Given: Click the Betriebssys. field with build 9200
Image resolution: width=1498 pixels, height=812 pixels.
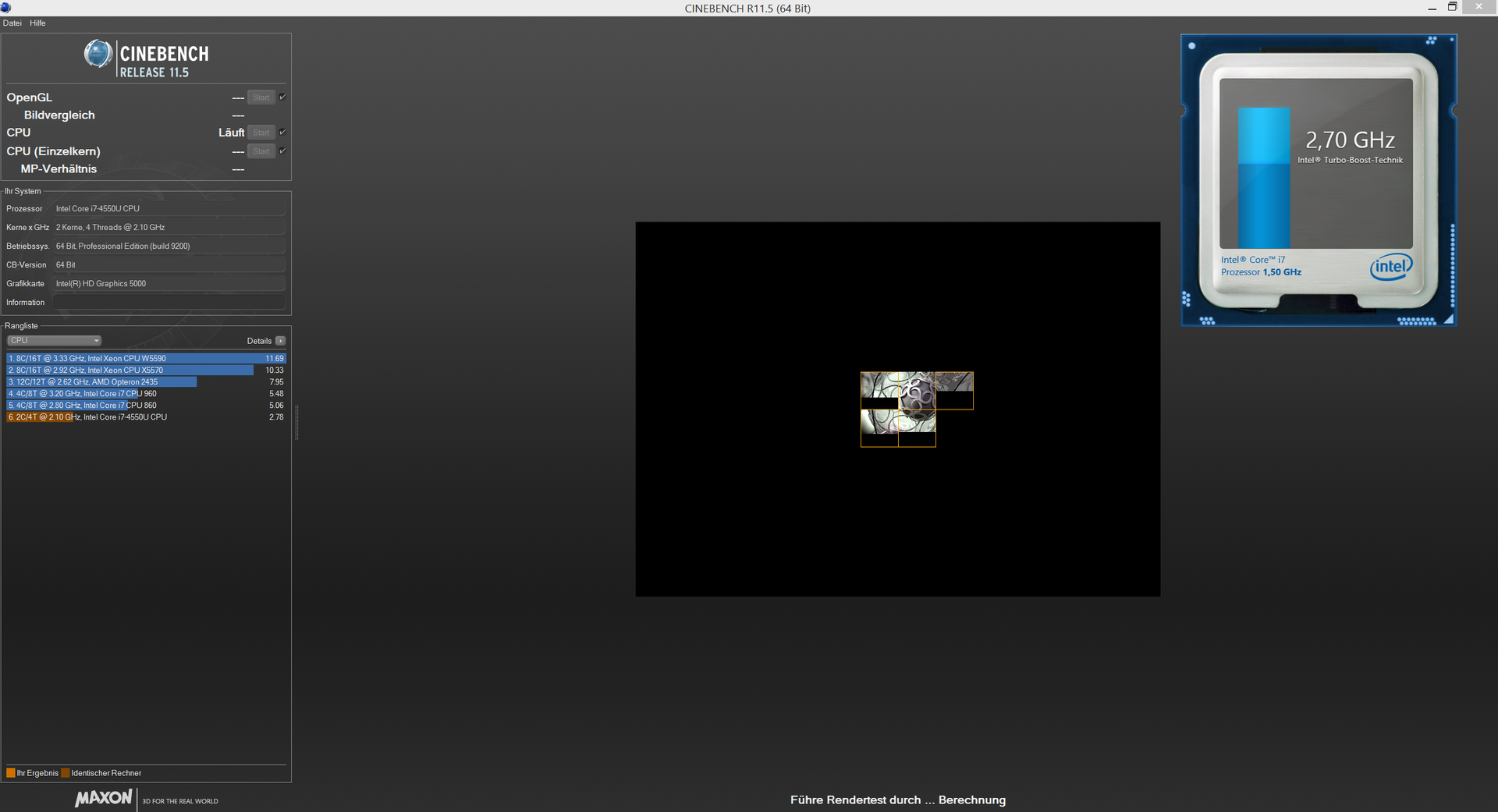Looking at the screenshot, I should coord(169,246).
